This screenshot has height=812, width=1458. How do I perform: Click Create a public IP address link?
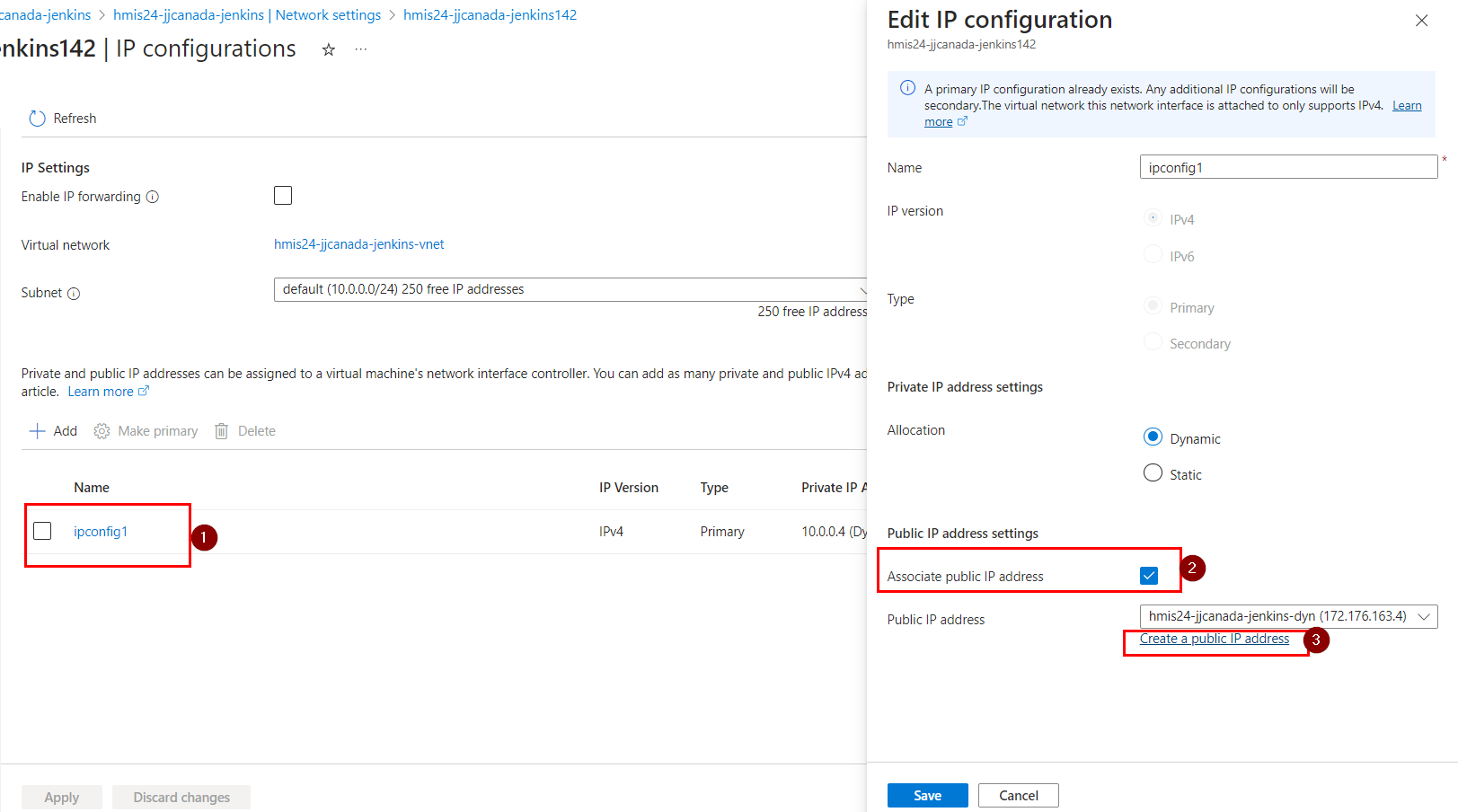1214,639
